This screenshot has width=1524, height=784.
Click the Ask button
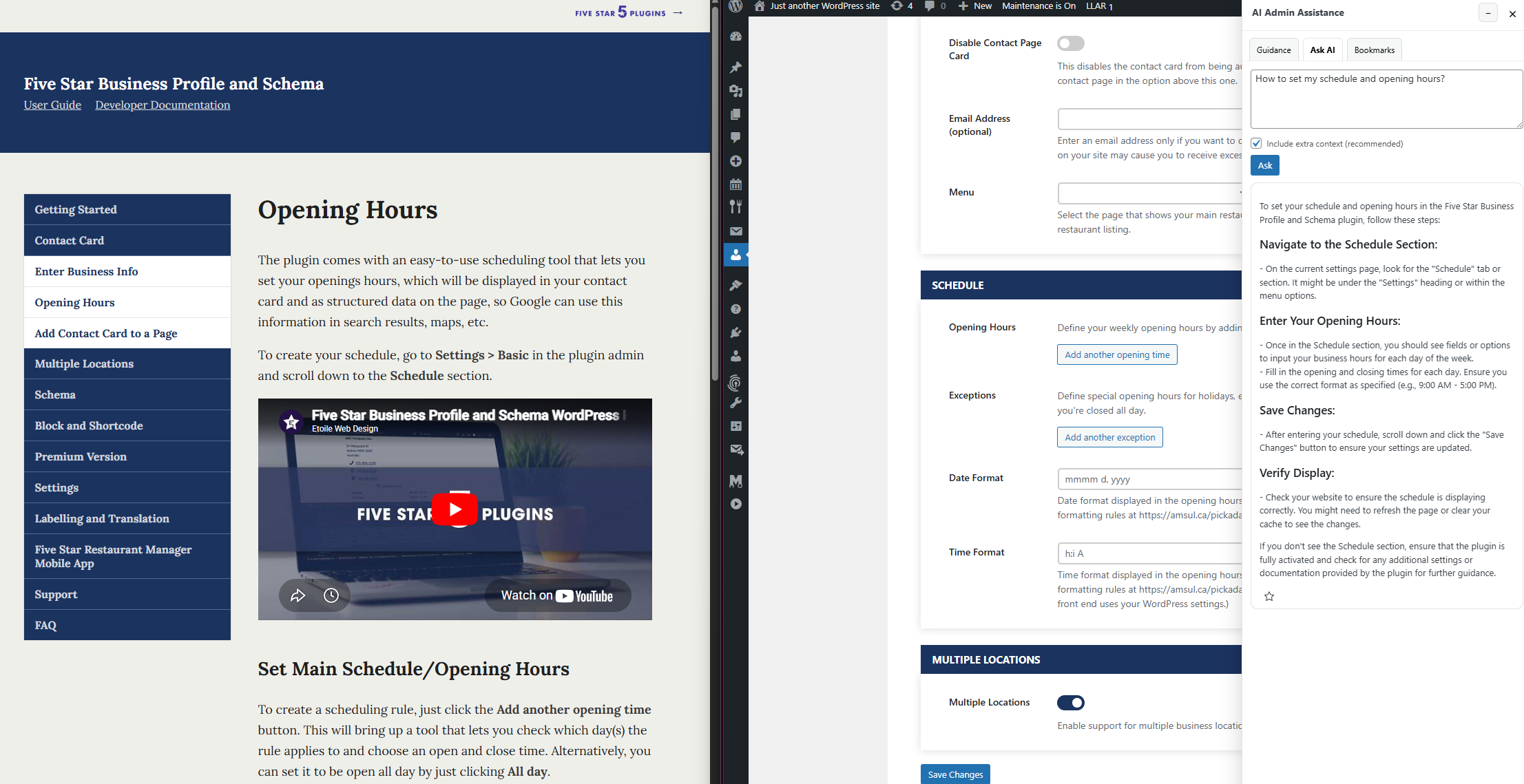1265,165
